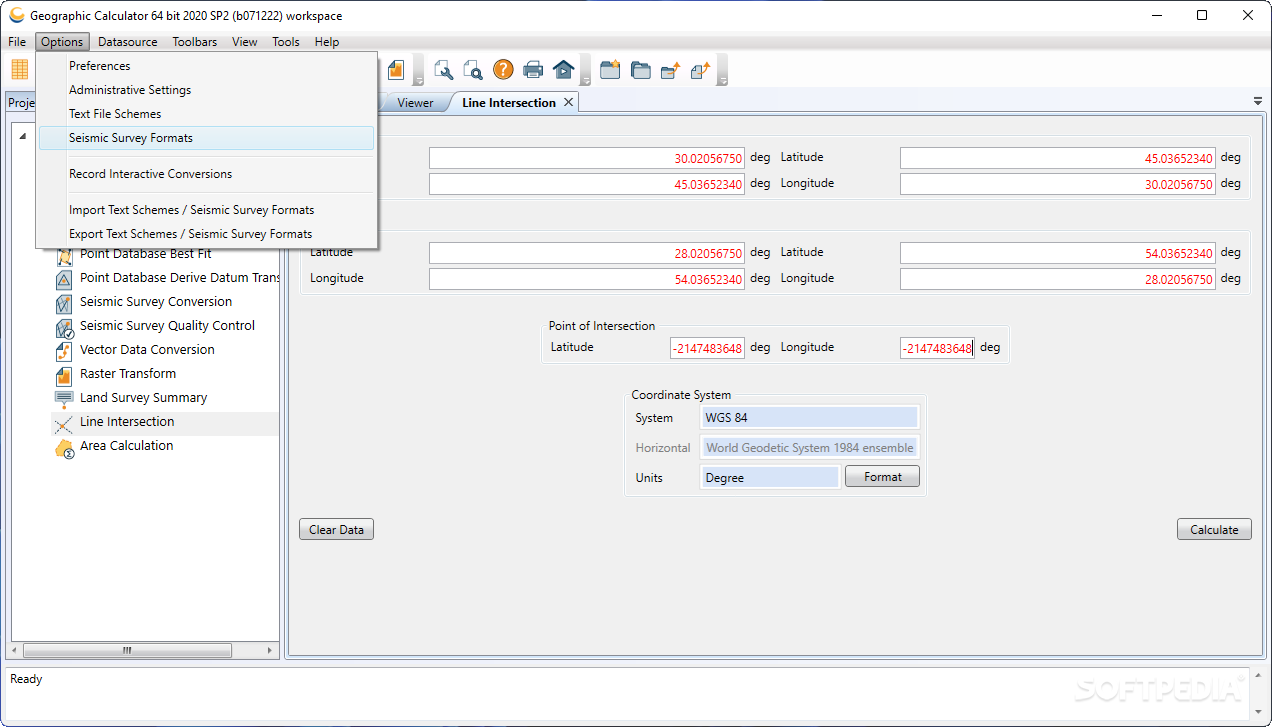Open help via orange question mark icon
This screenshot has height=727, width=1272.
tap(503, 69)
